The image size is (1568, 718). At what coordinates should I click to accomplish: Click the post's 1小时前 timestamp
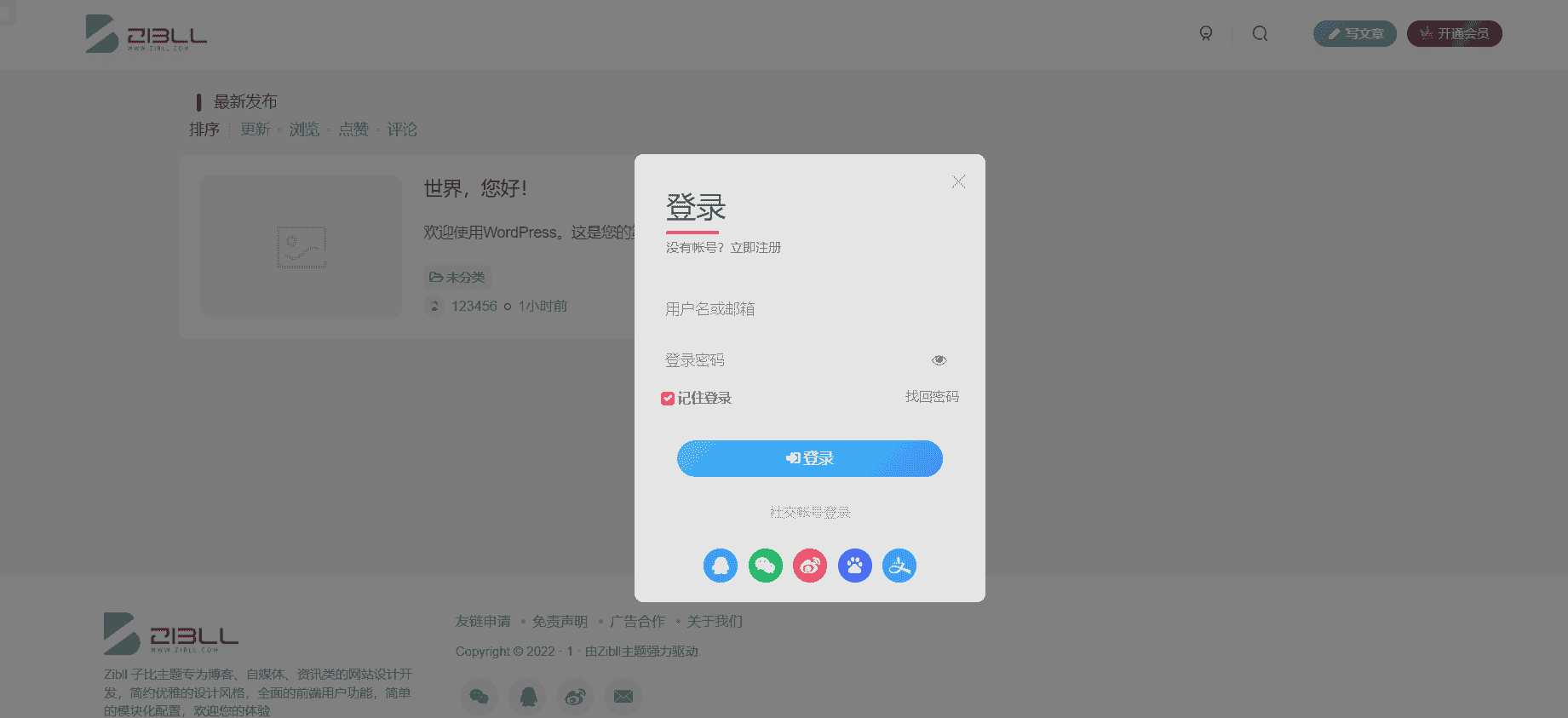(543, 306)
